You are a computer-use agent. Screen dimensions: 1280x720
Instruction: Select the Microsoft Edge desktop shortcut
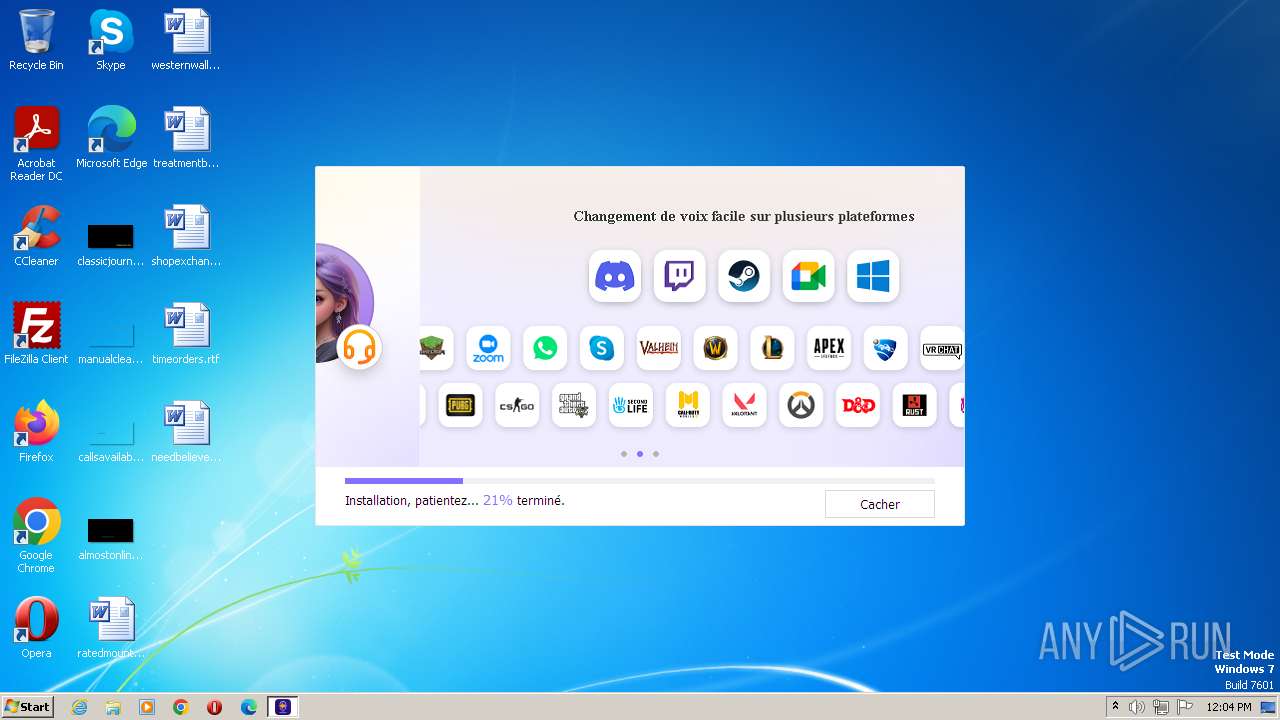[111, 138]
